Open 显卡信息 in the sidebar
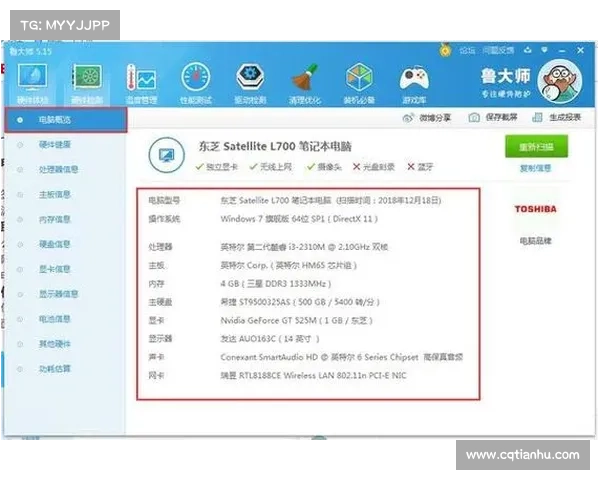 click(x=55, y=269)
